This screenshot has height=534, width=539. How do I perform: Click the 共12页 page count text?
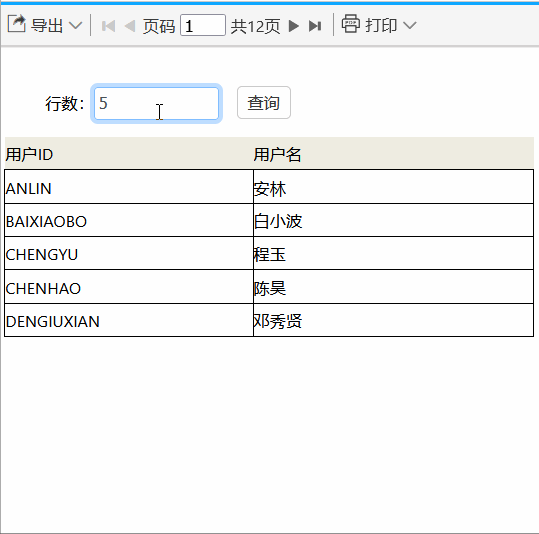255,26
